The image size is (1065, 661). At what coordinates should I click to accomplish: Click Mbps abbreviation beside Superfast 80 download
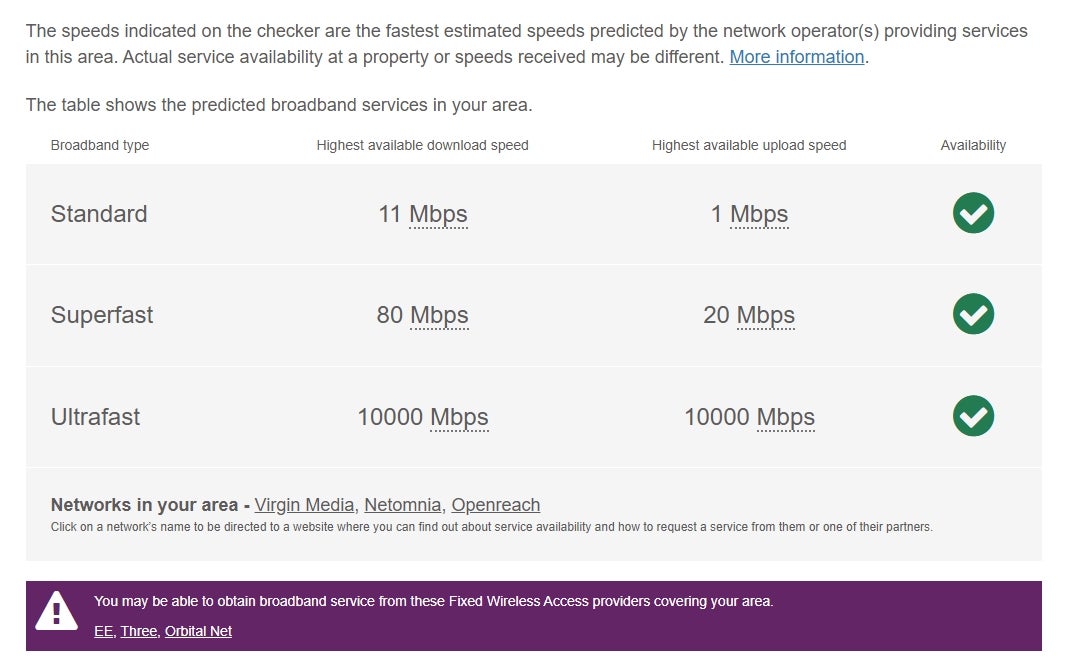[439, 316]
